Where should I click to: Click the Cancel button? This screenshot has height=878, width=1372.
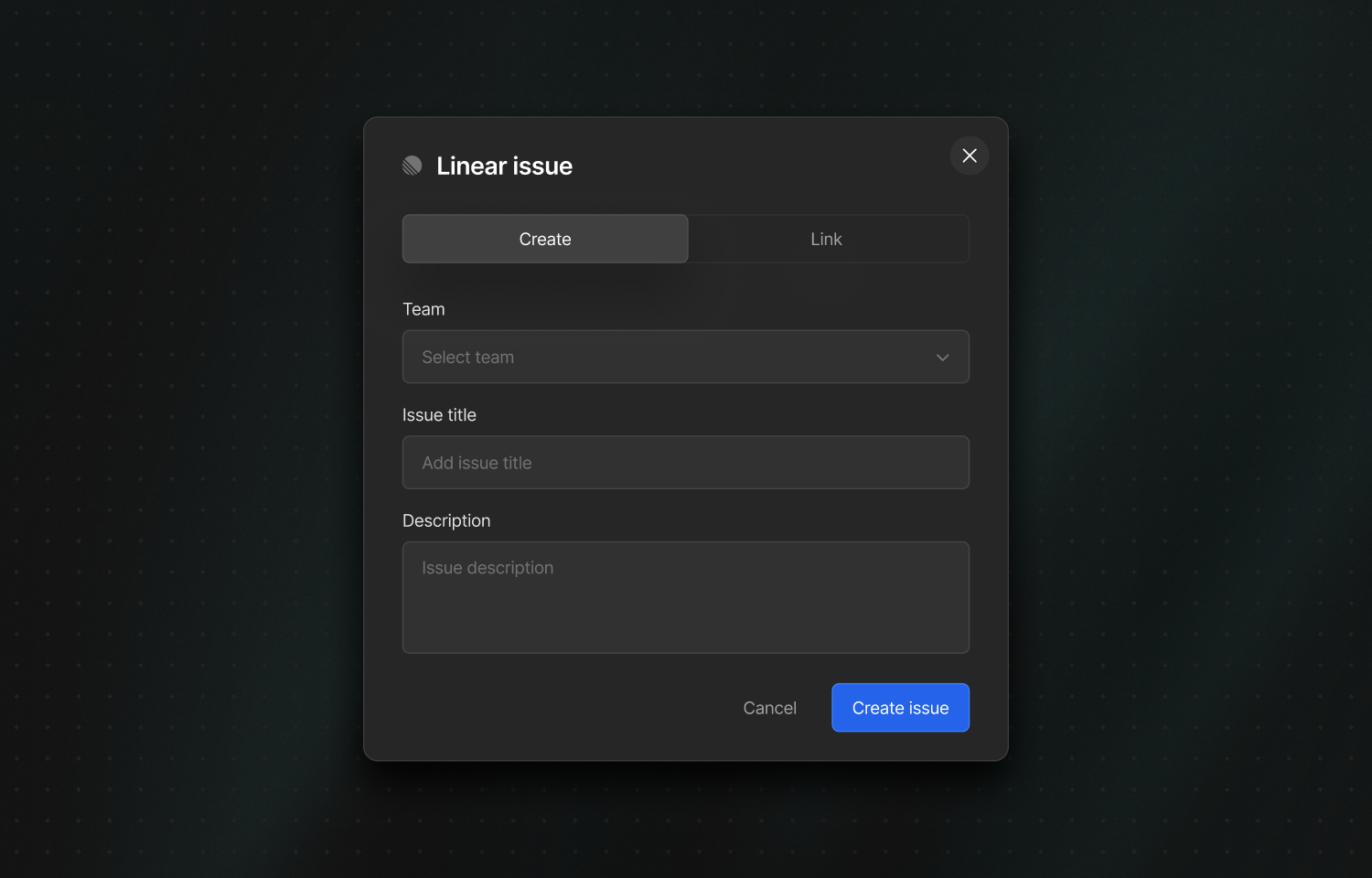(769, 707)
